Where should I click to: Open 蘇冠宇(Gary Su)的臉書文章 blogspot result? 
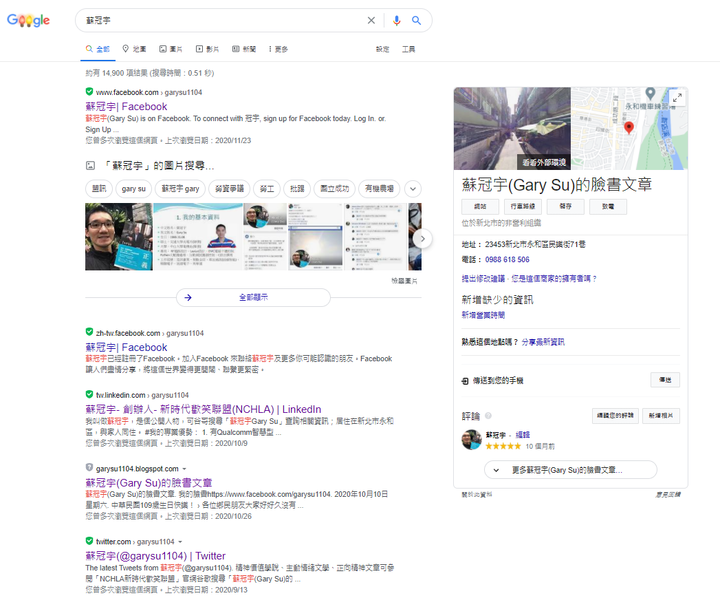click(x=149, y=483)
